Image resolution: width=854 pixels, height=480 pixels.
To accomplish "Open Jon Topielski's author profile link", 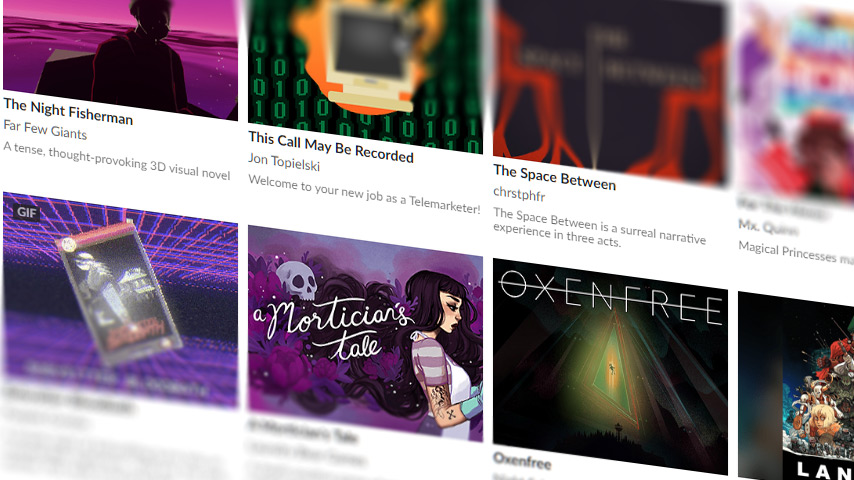I will (x=284, y=162).
